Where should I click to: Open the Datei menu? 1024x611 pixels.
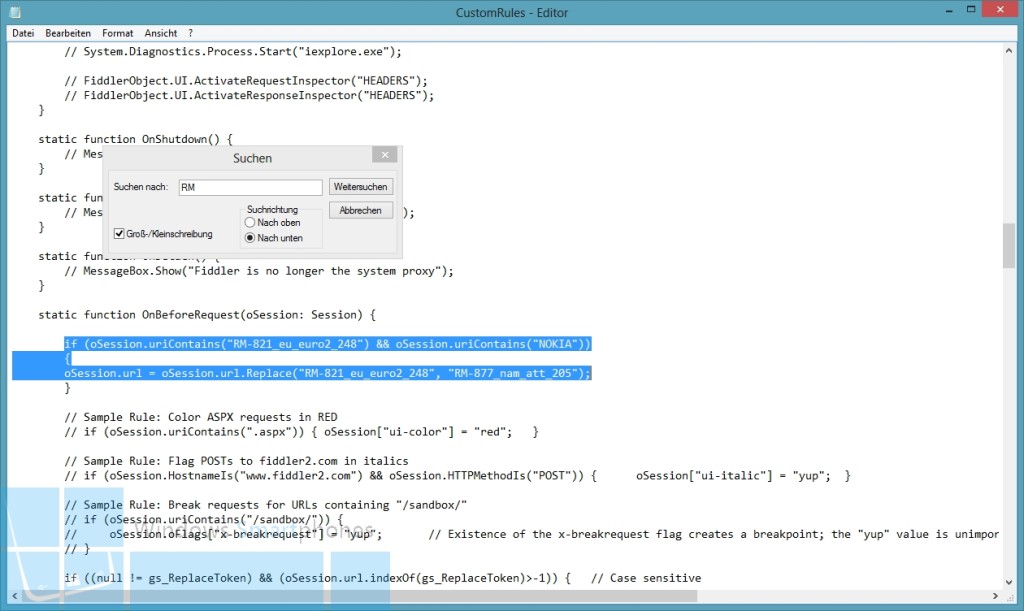click(x=23, y=33)
